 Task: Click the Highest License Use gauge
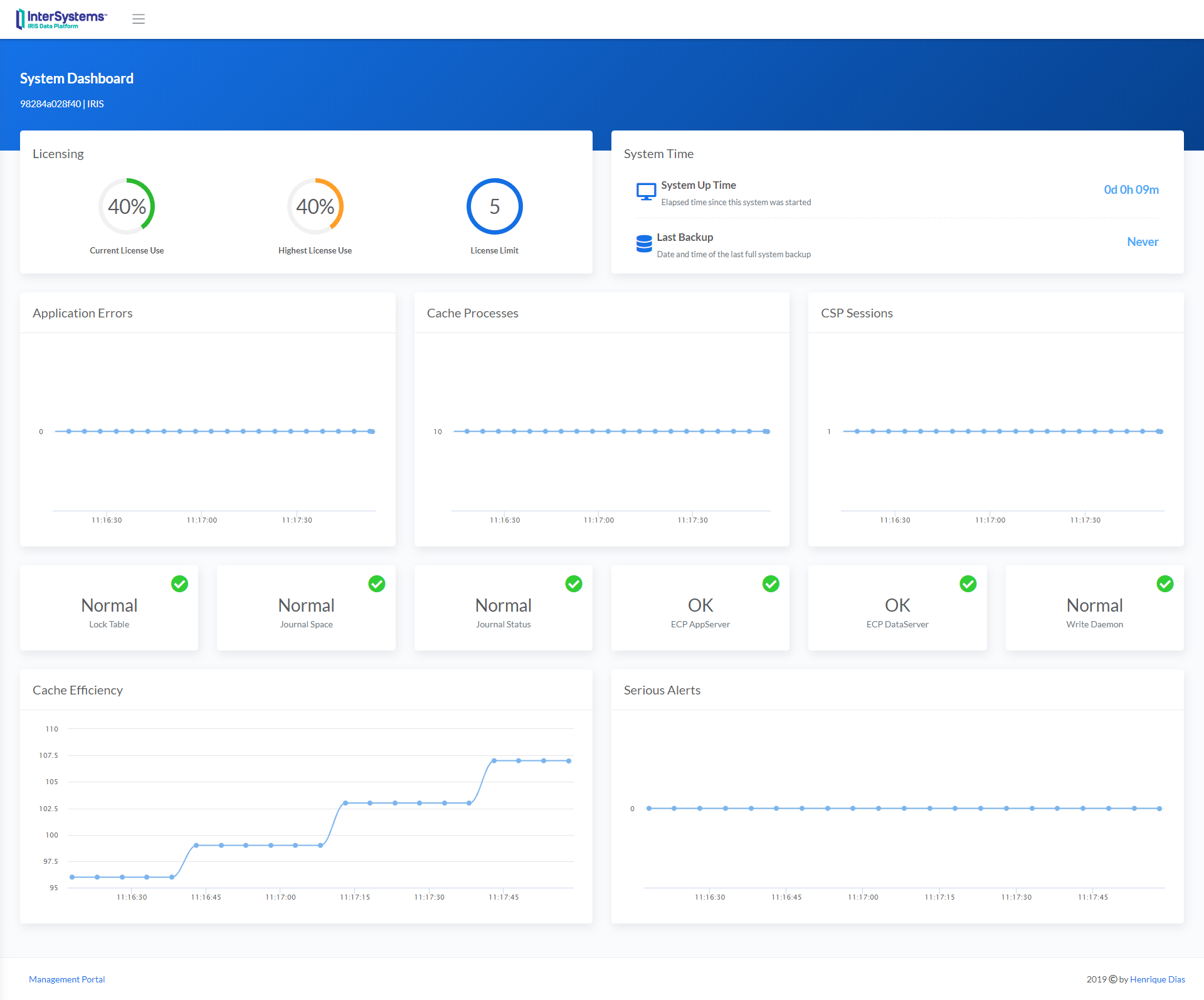click(315, 206)
